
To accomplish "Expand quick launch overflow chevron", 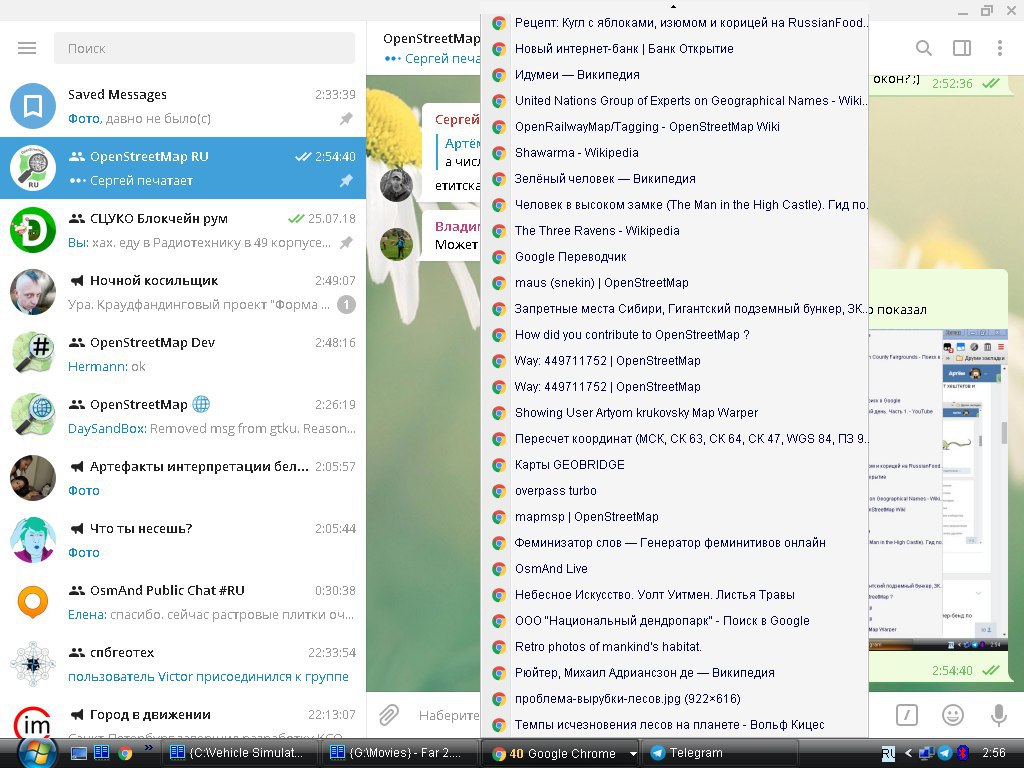I will (x=148, y=748).
